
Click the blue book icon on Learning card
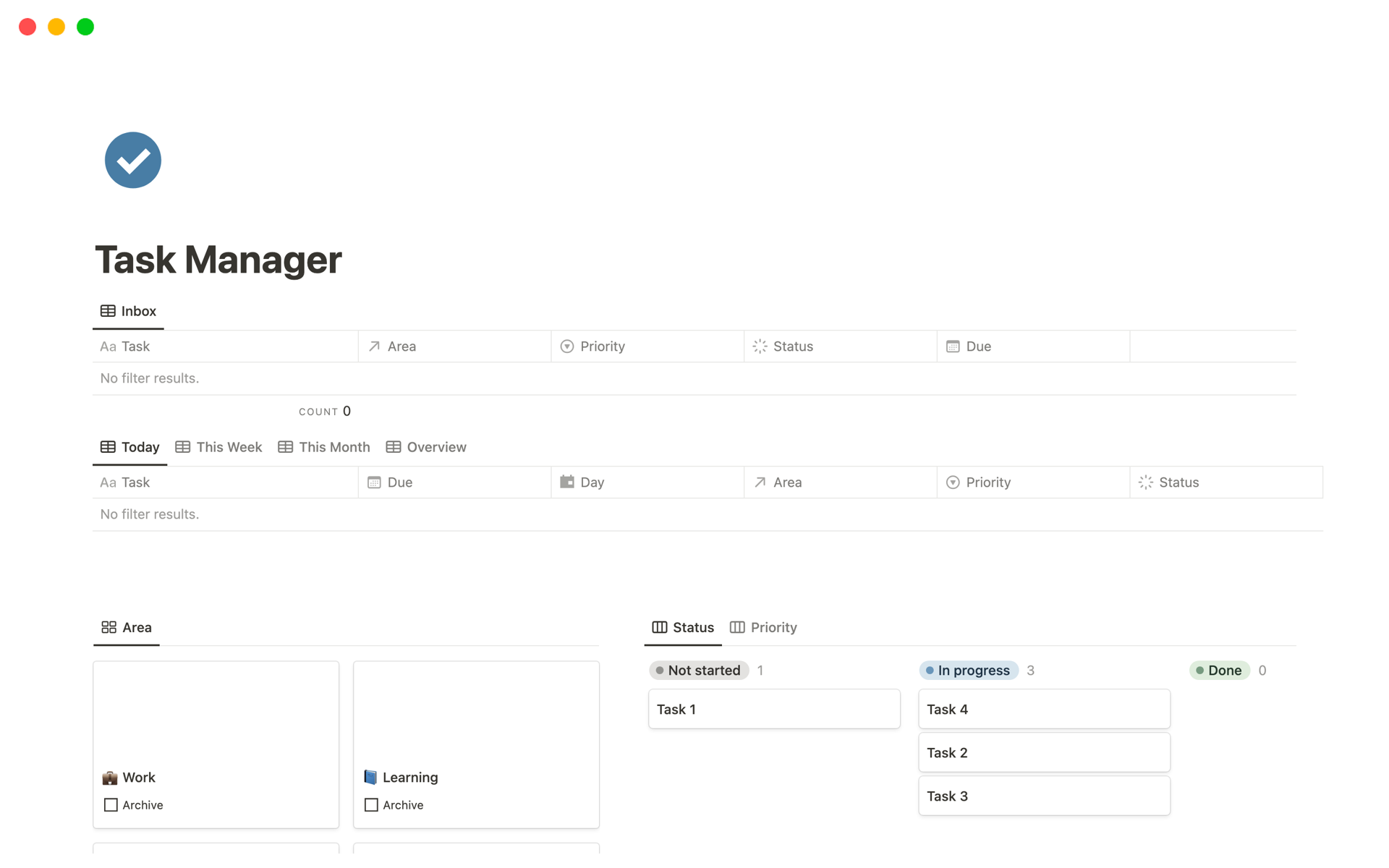pos(370,778)
